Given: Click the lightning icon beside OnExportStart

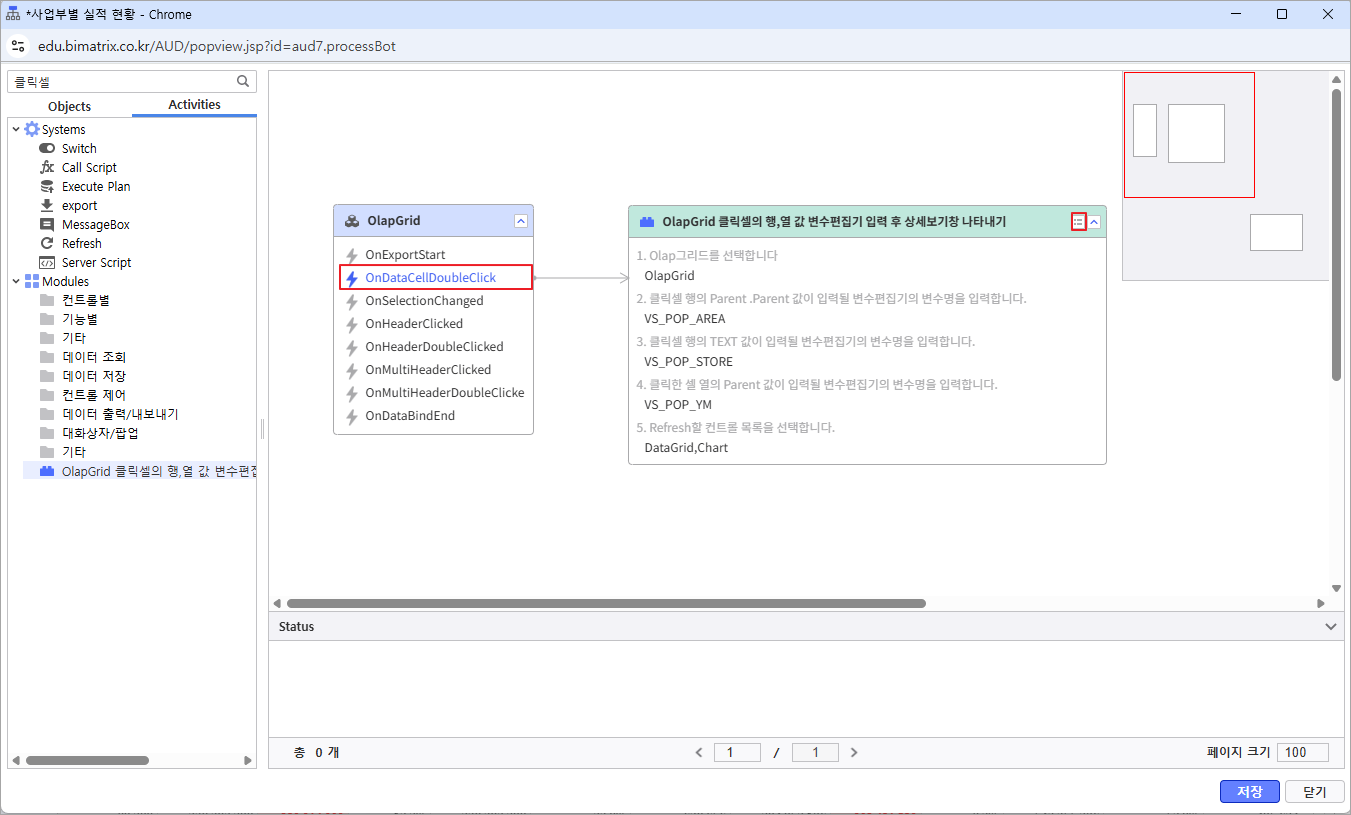Looking at the screenshot, I should pos(352,255).
